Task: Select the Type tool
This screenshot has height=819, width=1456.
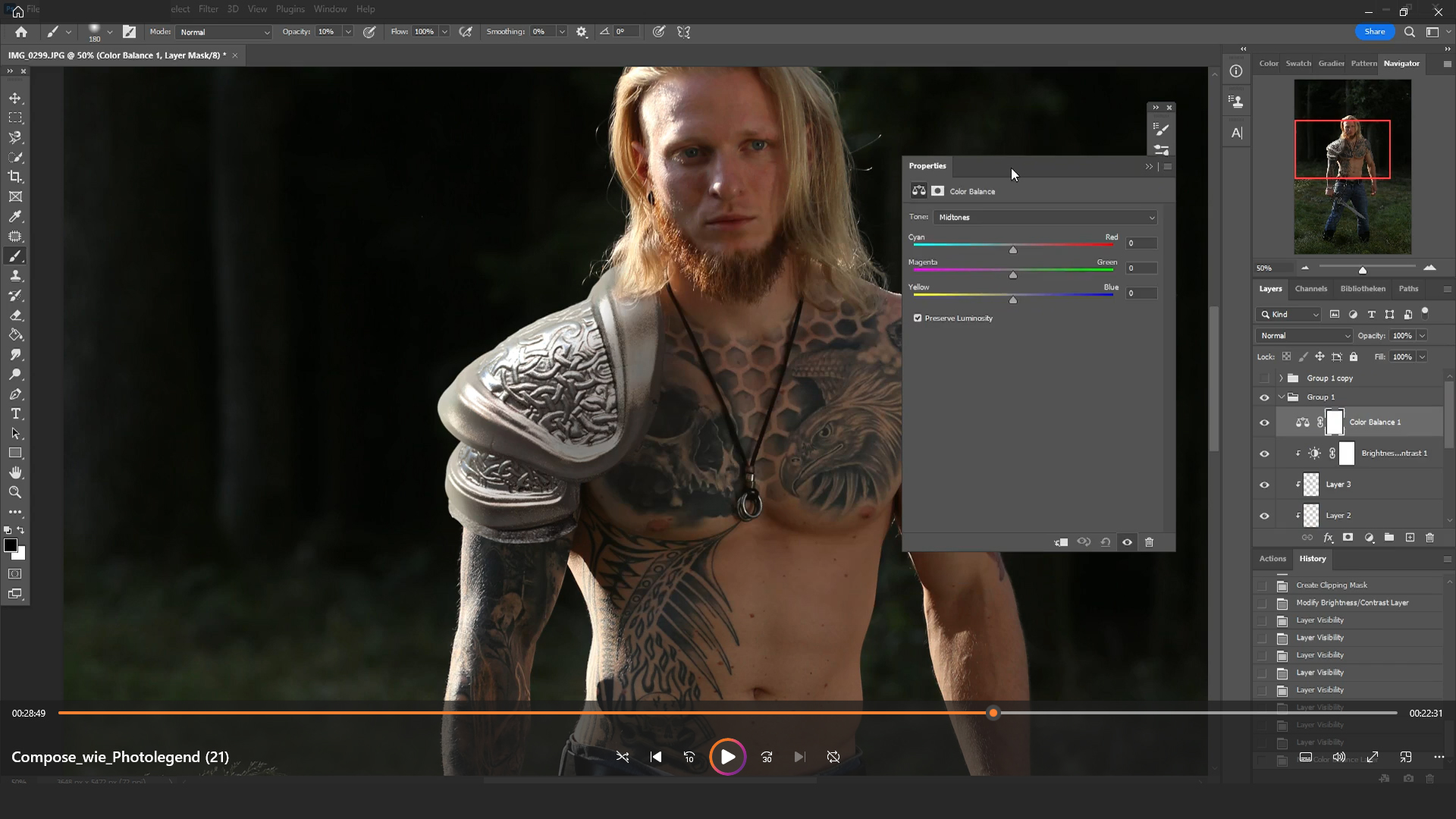Action: (x=15, y=414)
